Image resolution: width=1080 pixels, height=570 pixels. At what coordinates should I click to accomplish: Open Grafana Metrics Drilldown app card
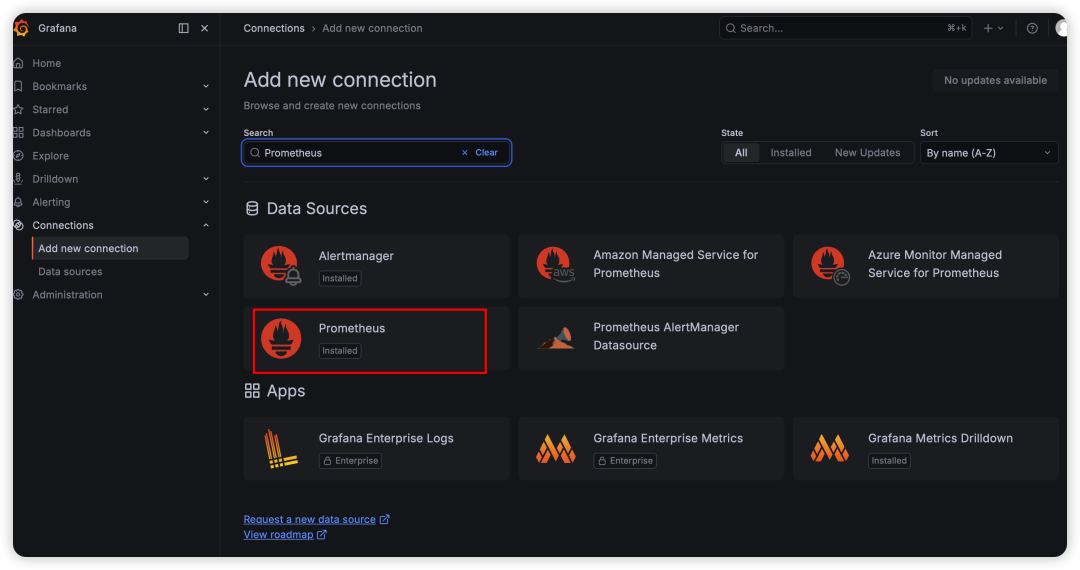(925, 448)
